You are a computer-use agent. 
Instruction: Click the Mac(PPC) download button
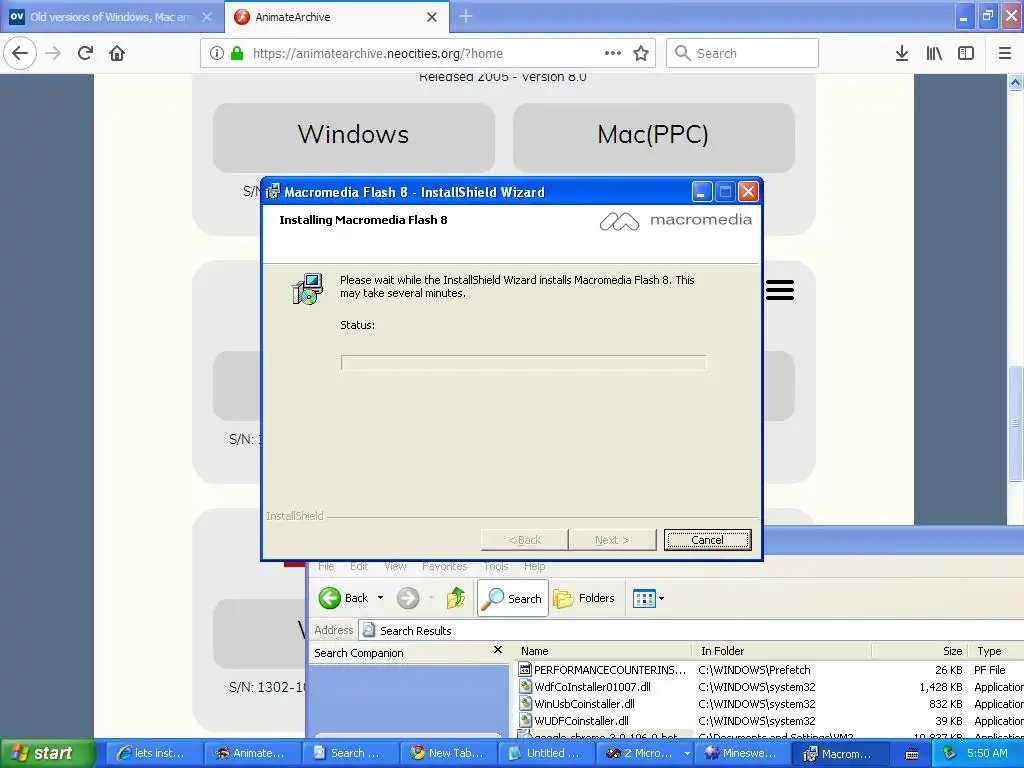653,137
